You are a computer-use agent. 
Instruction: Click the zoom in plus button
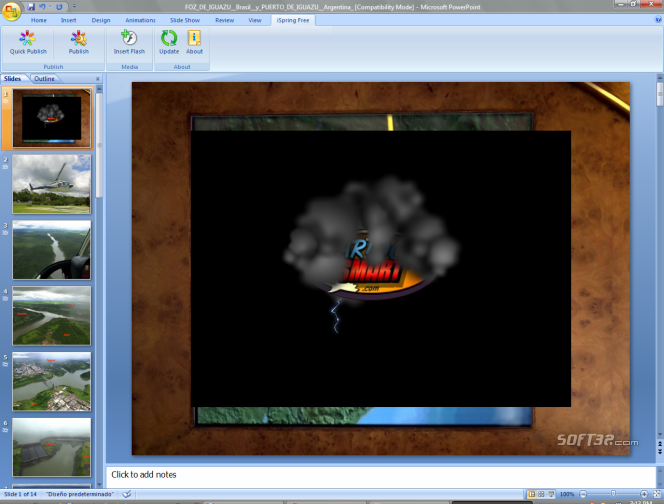click(x=644, y=494)
